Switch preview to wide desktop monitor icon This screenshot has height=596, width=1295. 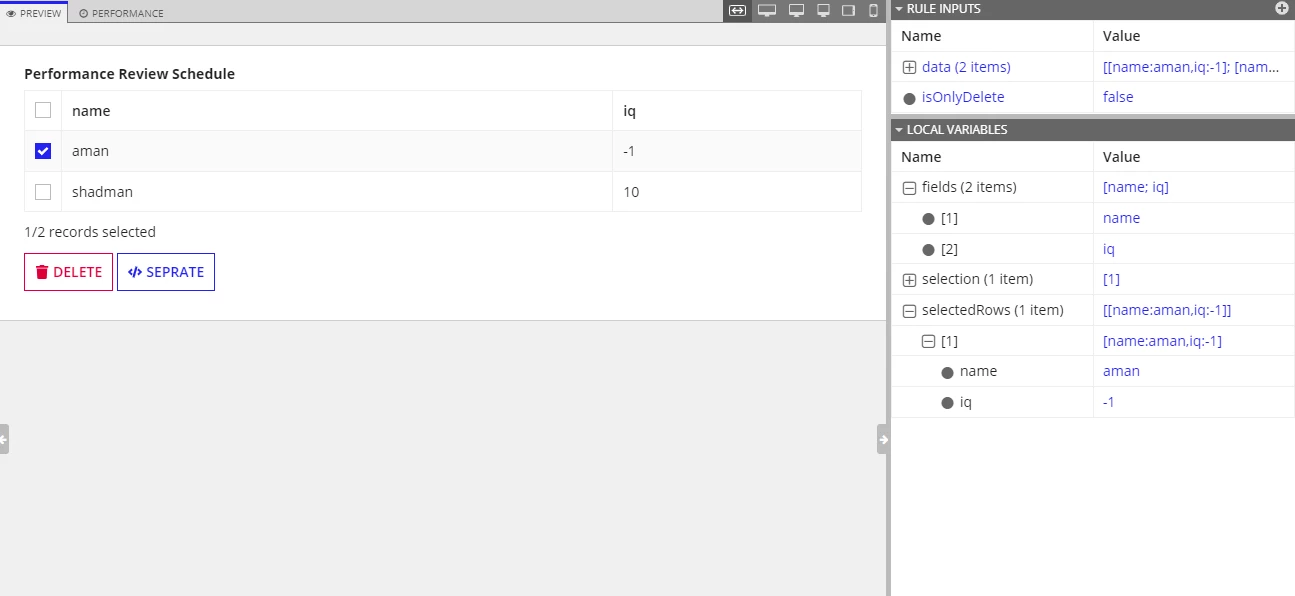[767, 11]
